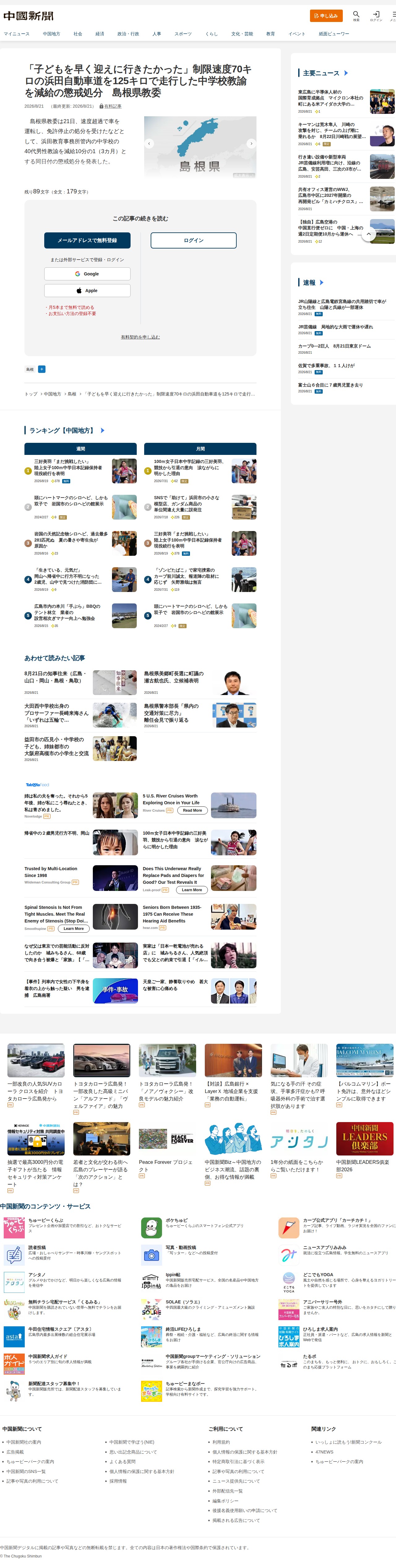Open the 中国新聞LEADERS倶楽部 thumbnail
The width and height of the screenshot is (396, 1568).
(364, 1138)
